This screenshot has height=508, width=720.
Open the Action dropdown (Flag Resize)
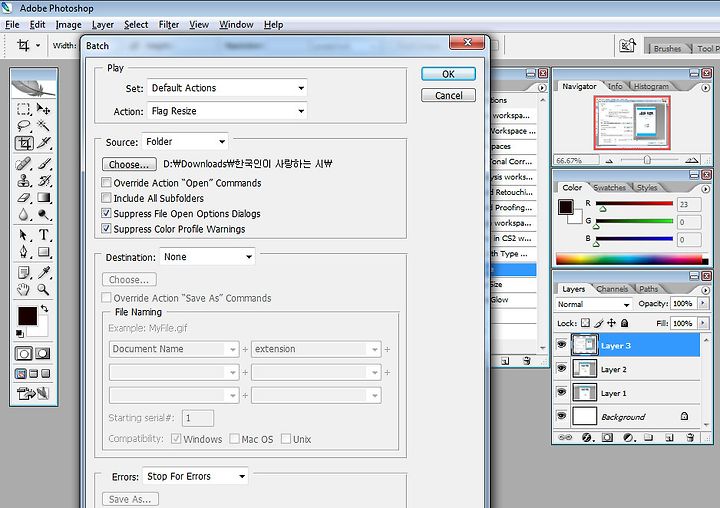227,111
